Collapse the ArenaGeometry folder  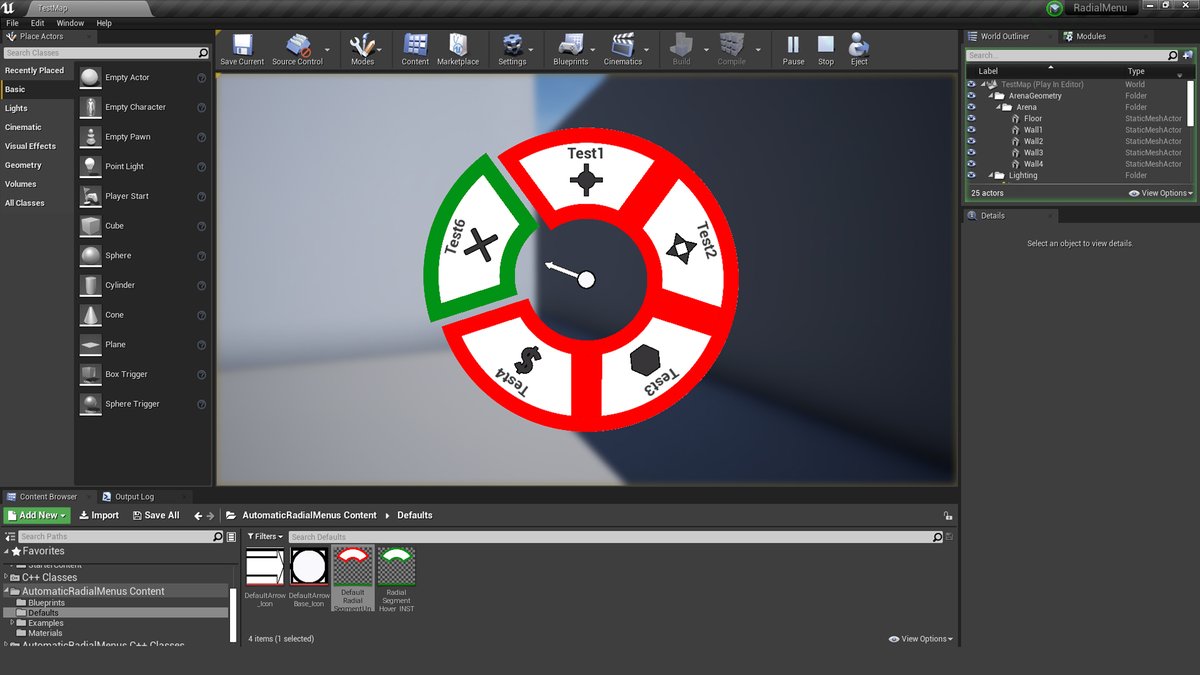[992, 95]
